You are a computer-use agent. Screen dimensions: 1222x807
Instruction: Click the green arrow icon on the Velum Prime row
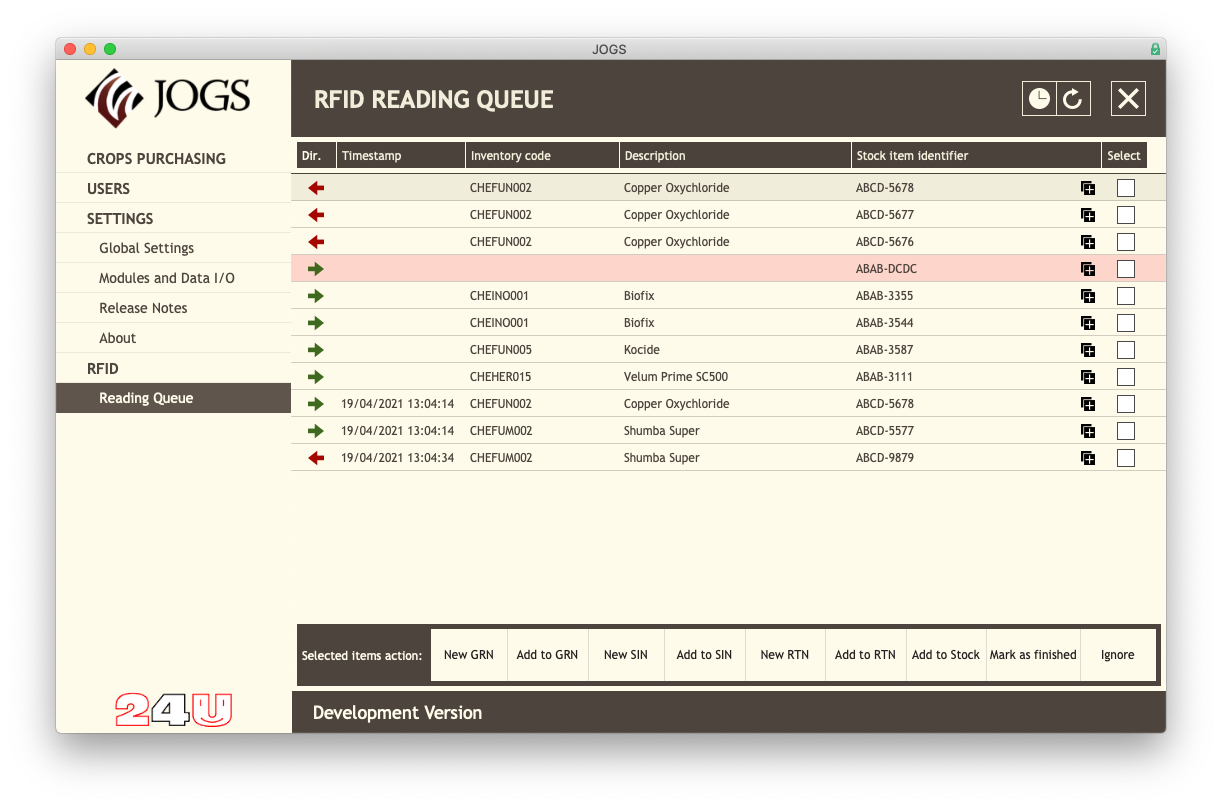pos(316,377)
